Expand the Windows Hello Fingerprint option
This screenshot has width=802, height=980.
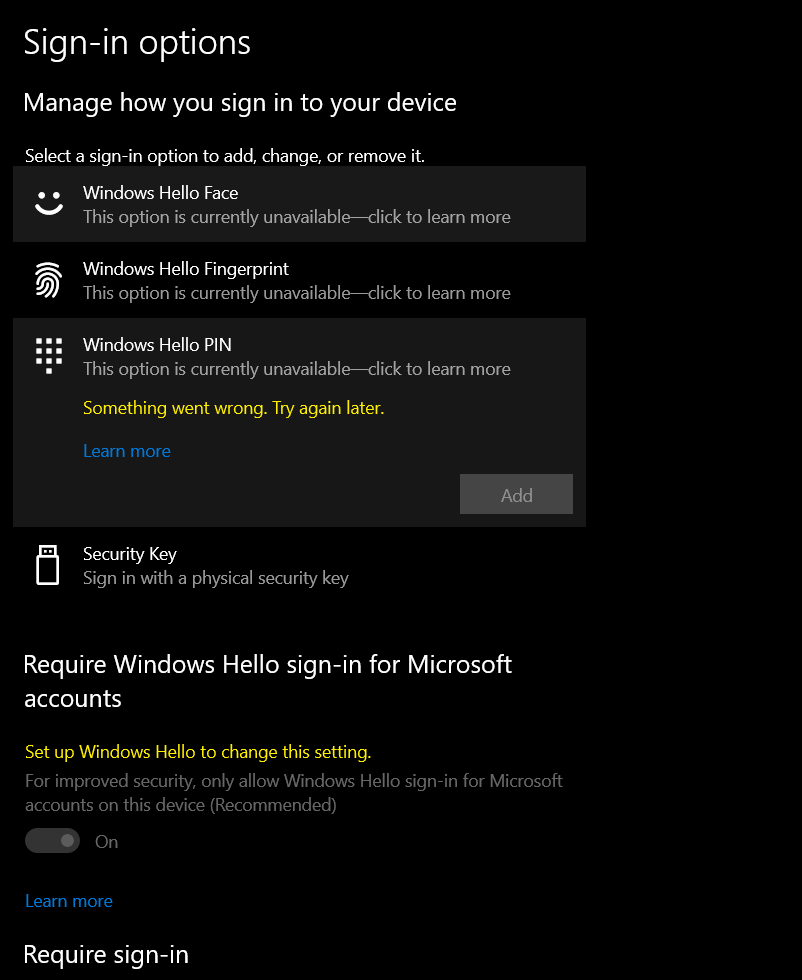tap(300, 279)
